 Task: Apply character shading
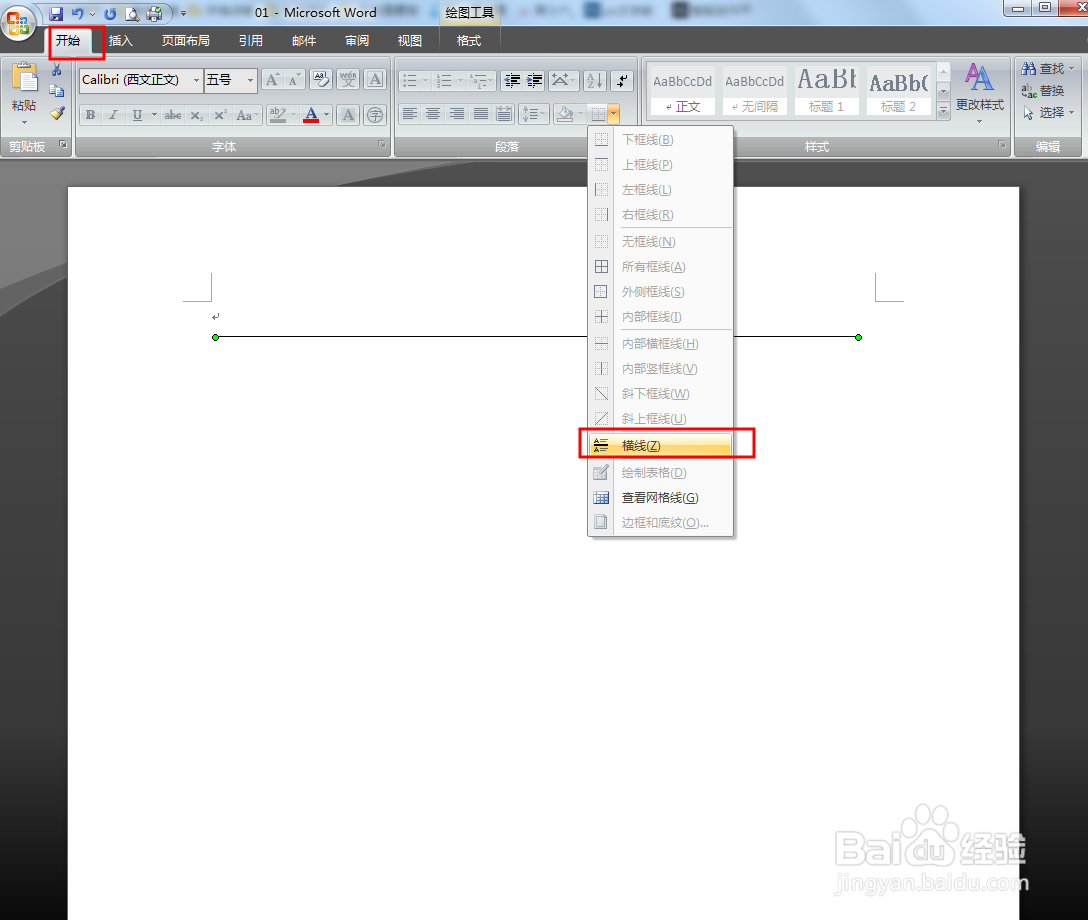click(x=348, y=114)
